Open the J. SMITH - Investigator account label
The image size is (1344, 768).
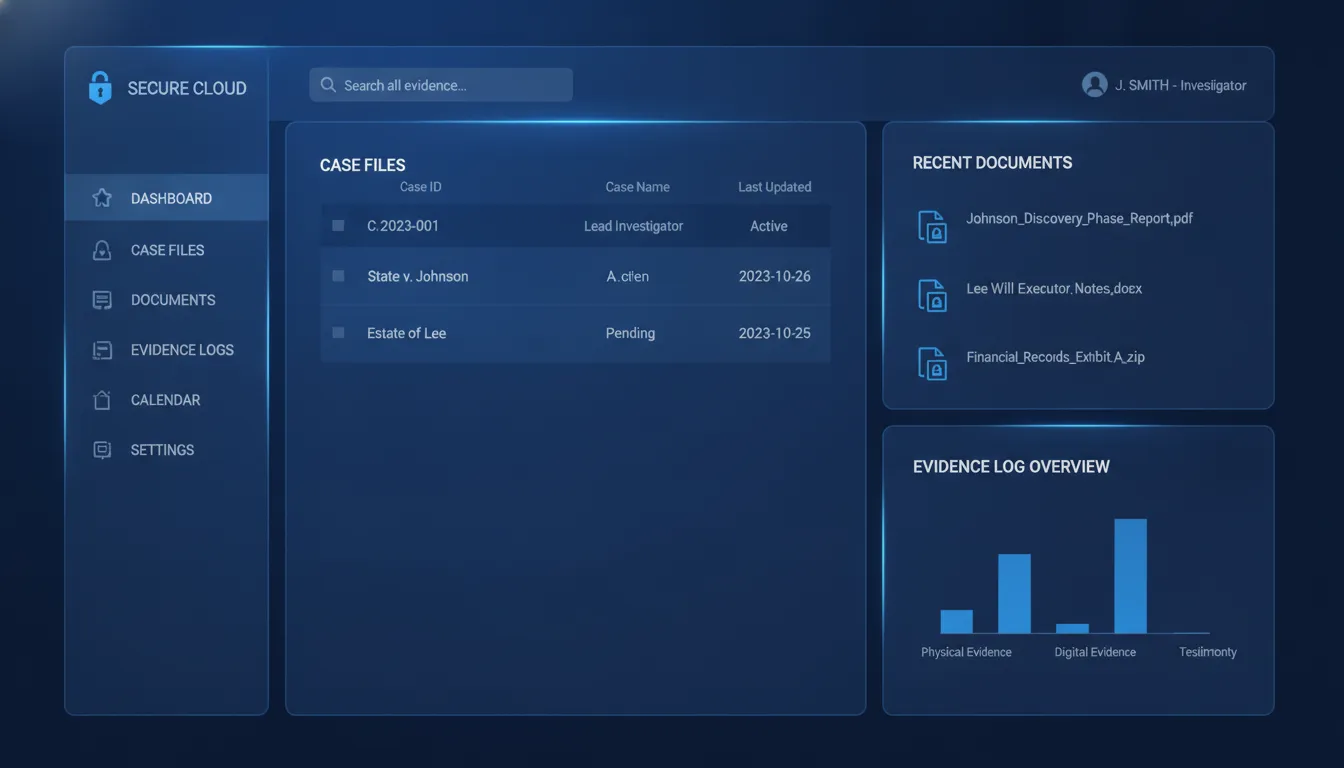pos(1180,86)
